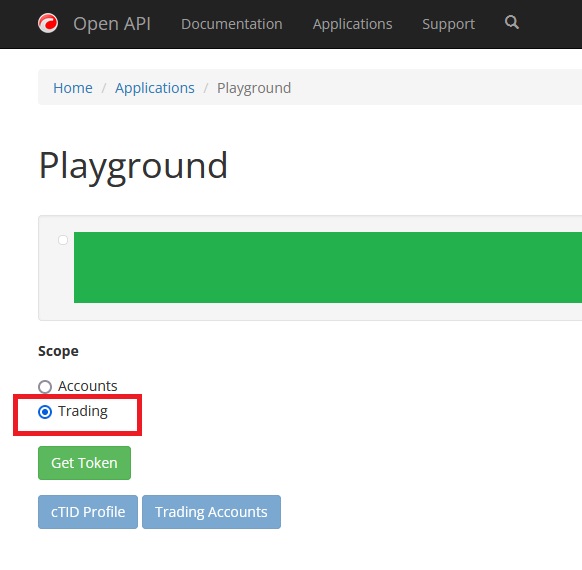Select the Accounts scope radio button
This screenshot has height=570, width=582.
tap(45, 387)
